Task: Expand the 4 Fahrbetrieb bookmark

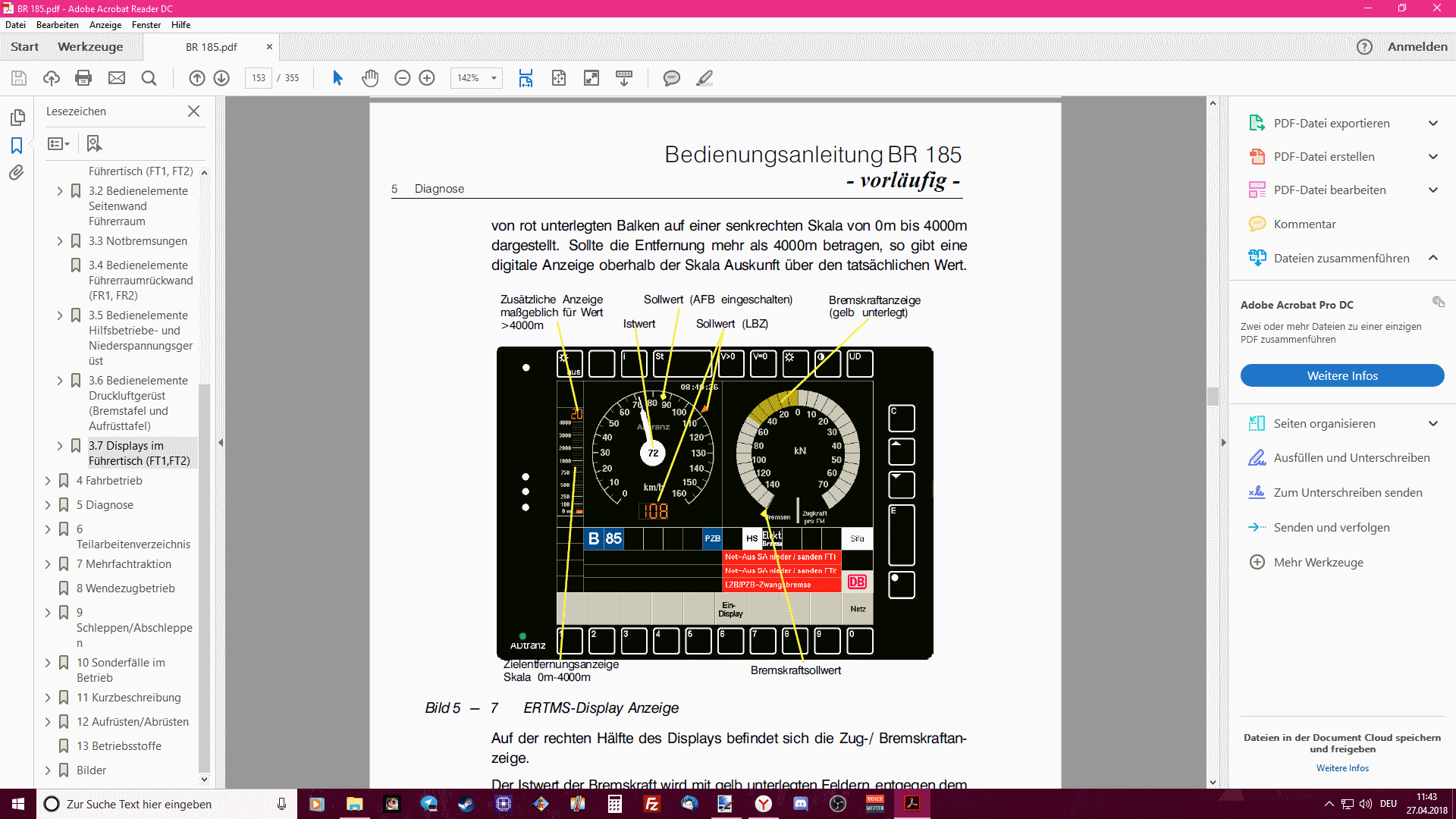Action: pos(48,481)
